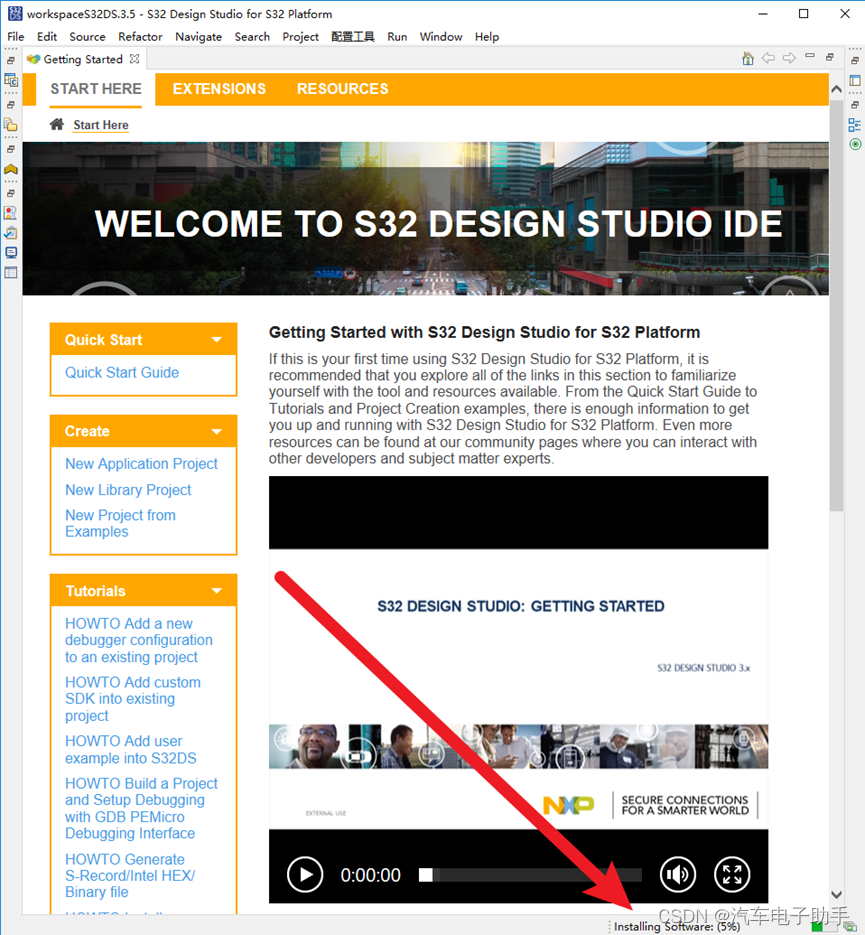Click the forward navigation arrow icon

pyautogui.click(x=789, y=58)
